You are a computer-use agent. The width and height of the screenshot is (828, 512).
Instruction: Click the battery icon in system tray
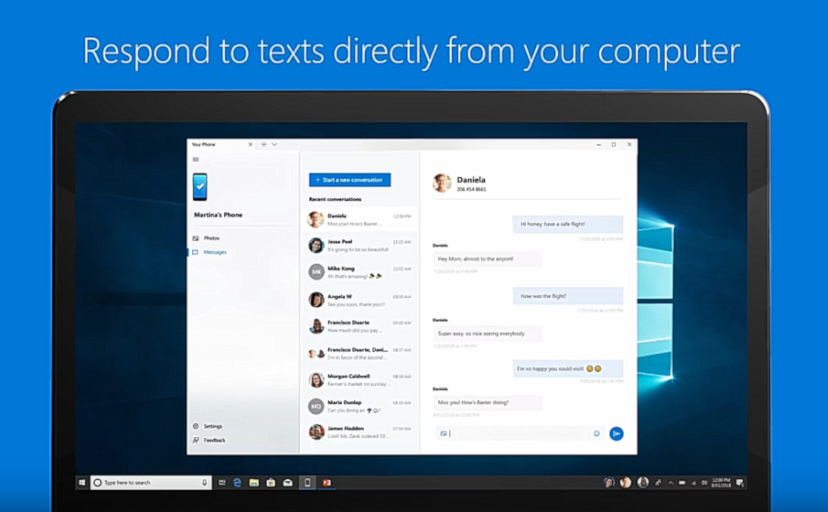coord(682,482)
